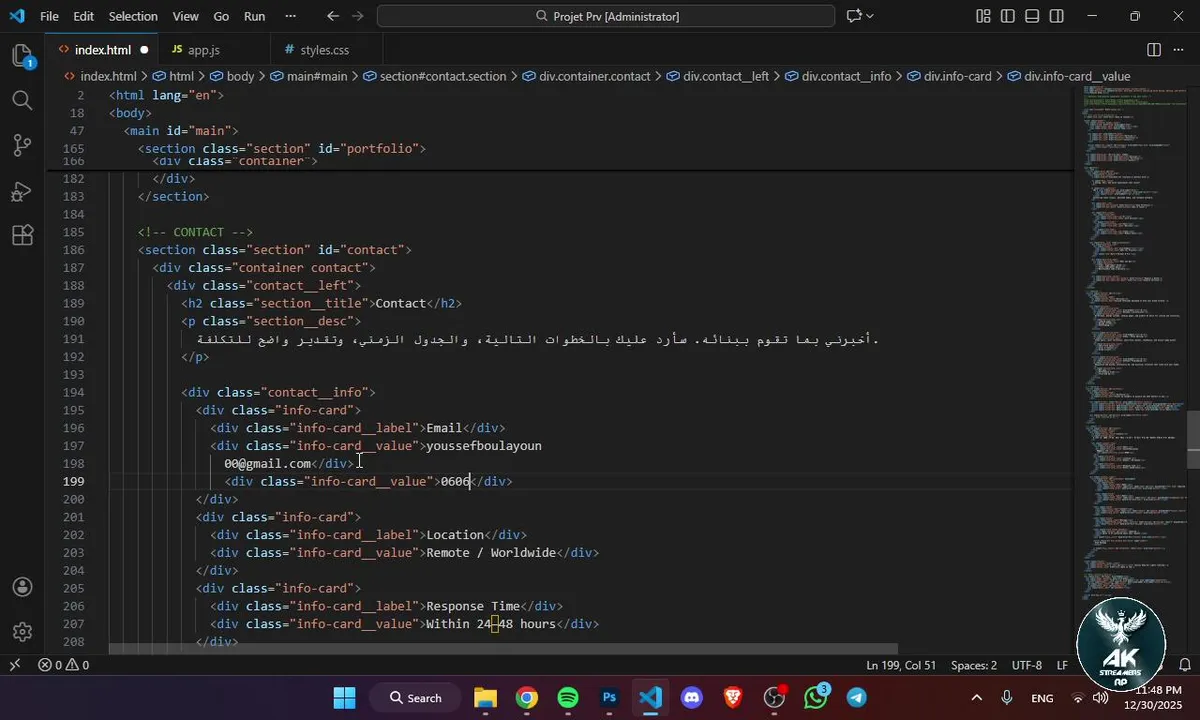Open the File menu
Screen dimensions: 1200x720
pyautogui.click(x=49, y=16)
